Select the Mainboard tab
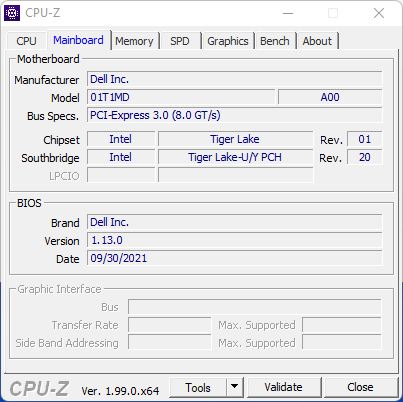The image size is (403, 402). click(78, 40)
